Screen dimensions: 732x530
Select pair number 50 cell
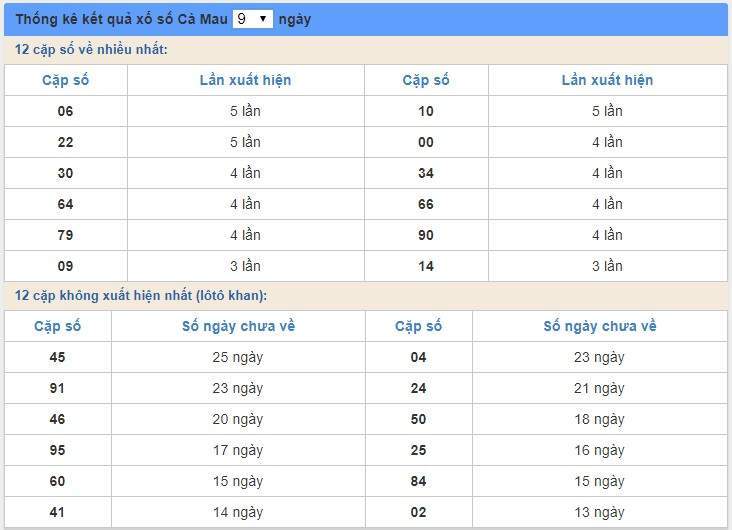(x=418, y=419)
